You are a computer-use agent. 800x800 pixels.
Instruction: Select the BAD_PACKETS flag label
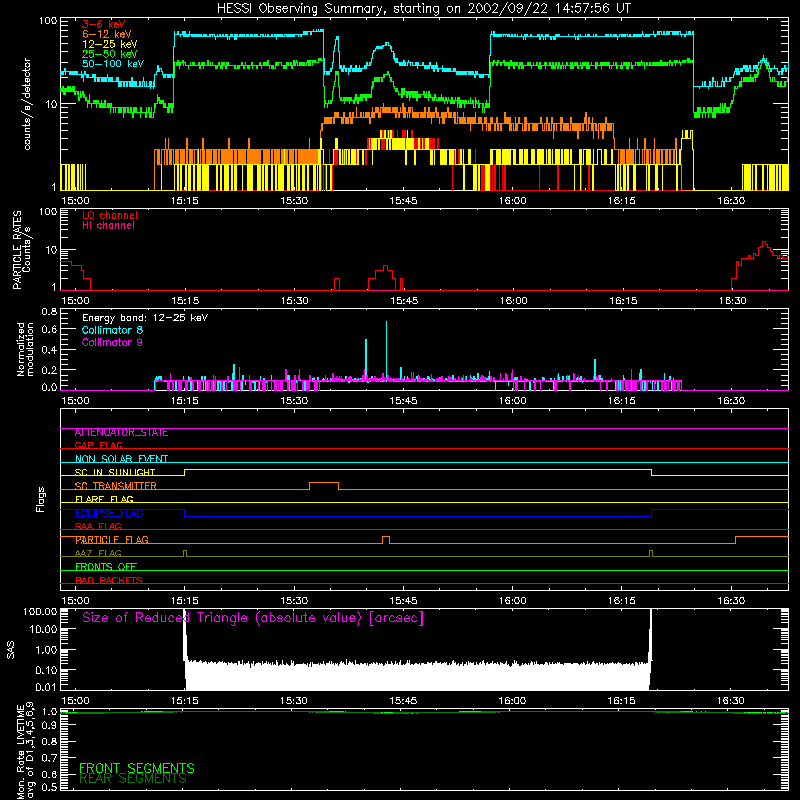pos(109,580)
